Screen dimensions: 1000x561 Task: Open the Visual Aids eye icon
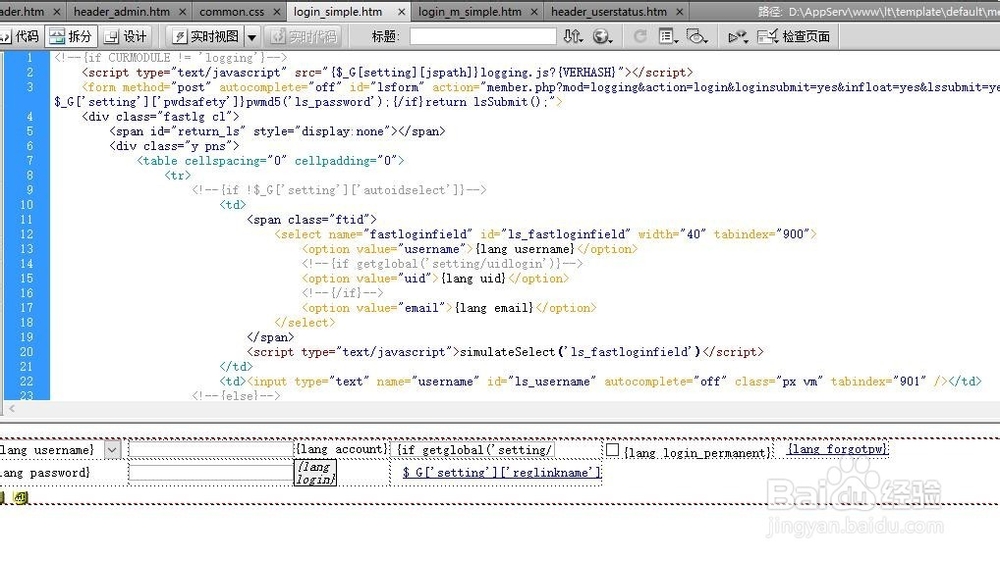[x=696, y=36]
